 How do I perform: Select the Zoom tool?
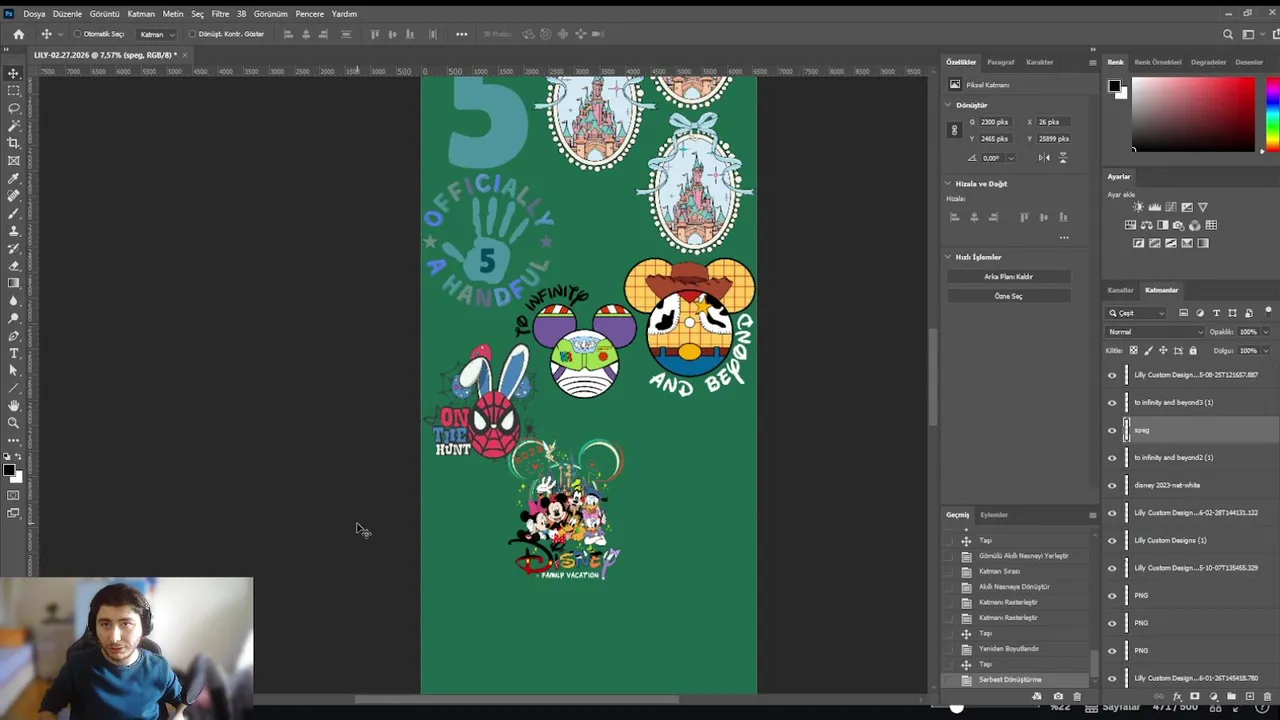click(13, 423)
